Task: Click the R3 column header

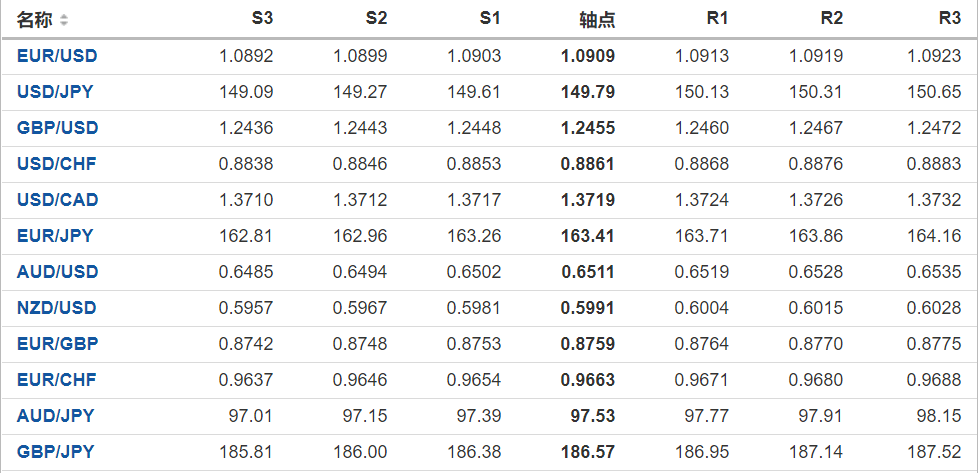Action: coord(949,19)
